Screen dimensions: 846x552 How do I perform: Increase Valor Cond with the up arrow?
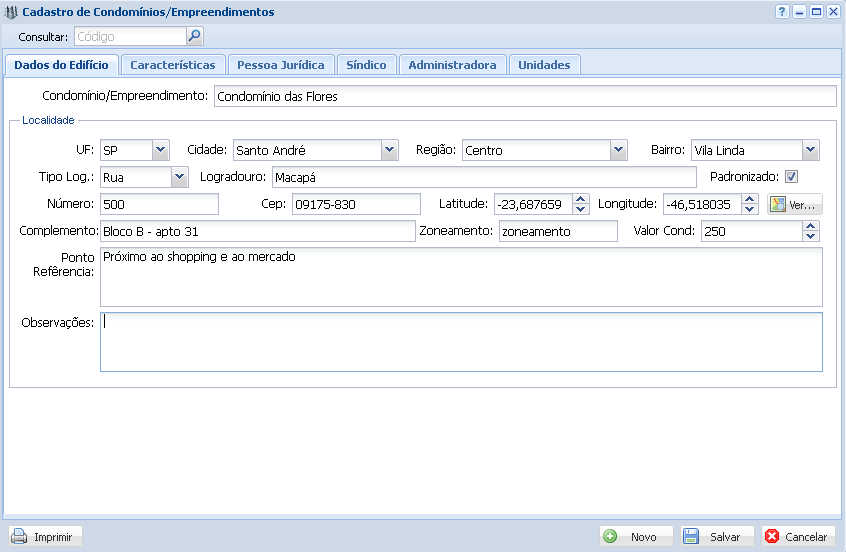(810, 226)
